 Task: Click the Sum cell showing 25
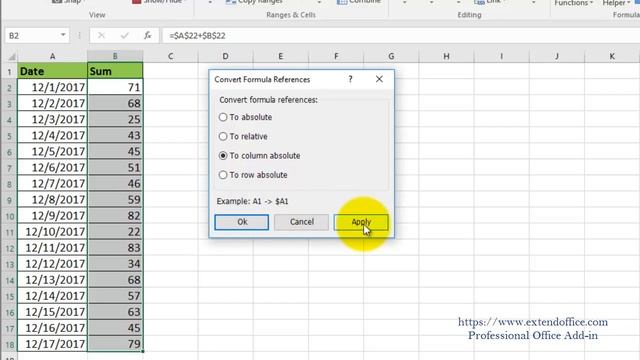coord(115,119)
